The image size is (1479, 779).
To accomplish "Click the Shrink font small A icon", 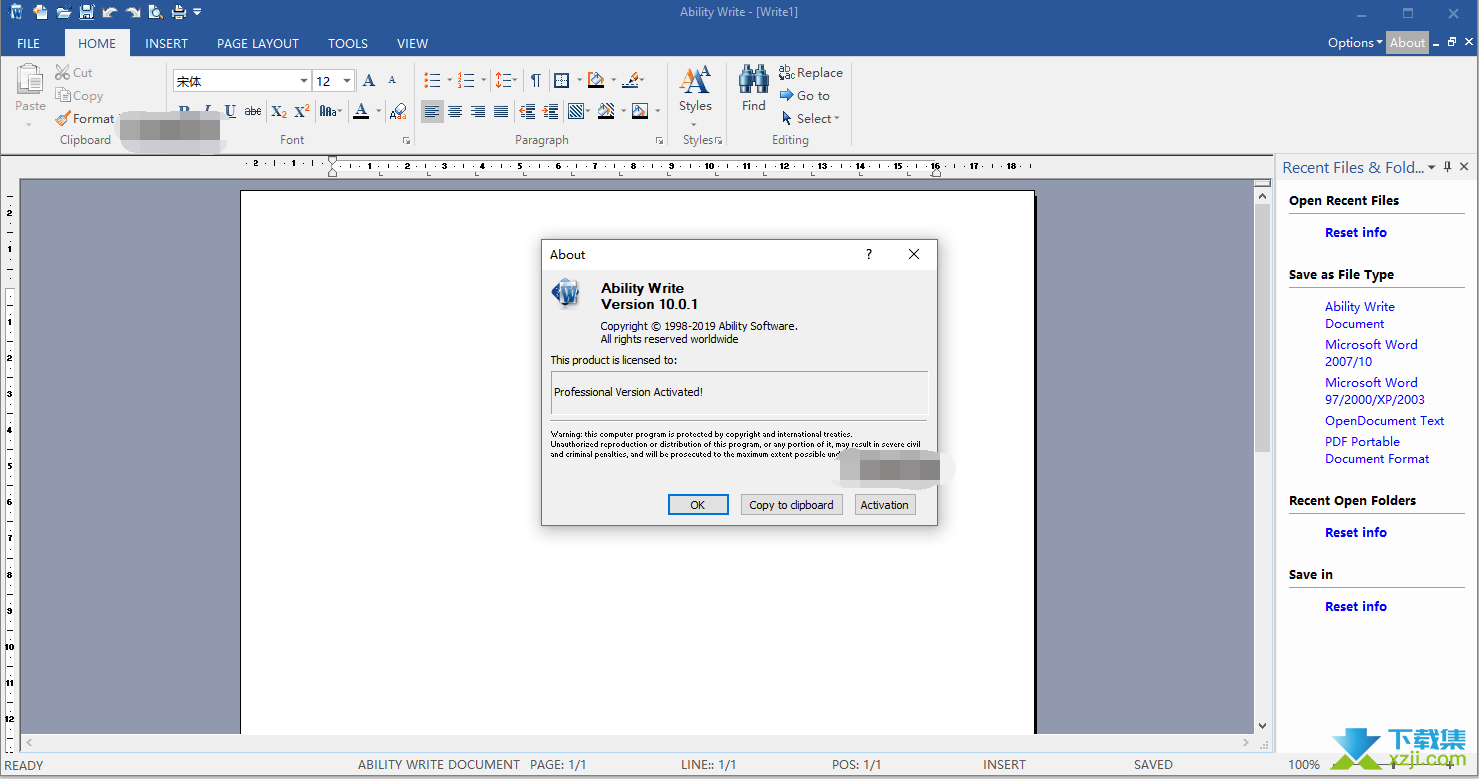I will [x=392, y=81].
